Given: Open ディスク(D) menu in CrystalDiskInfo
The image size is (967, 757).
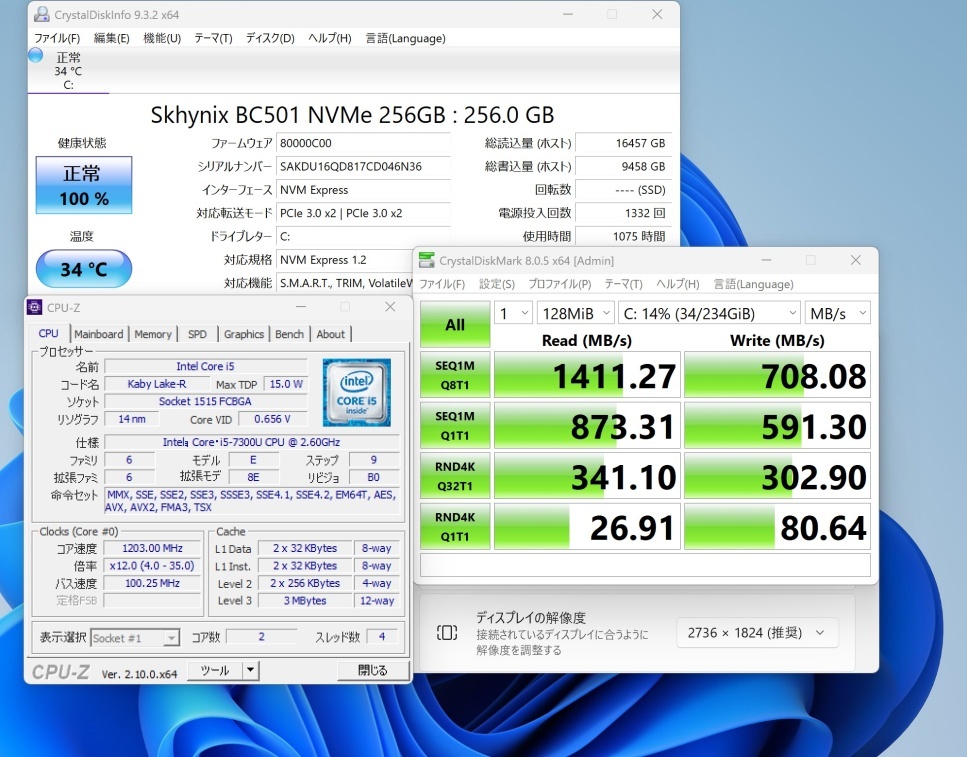Looking at the screenshot, I should (x=270, y=38).
